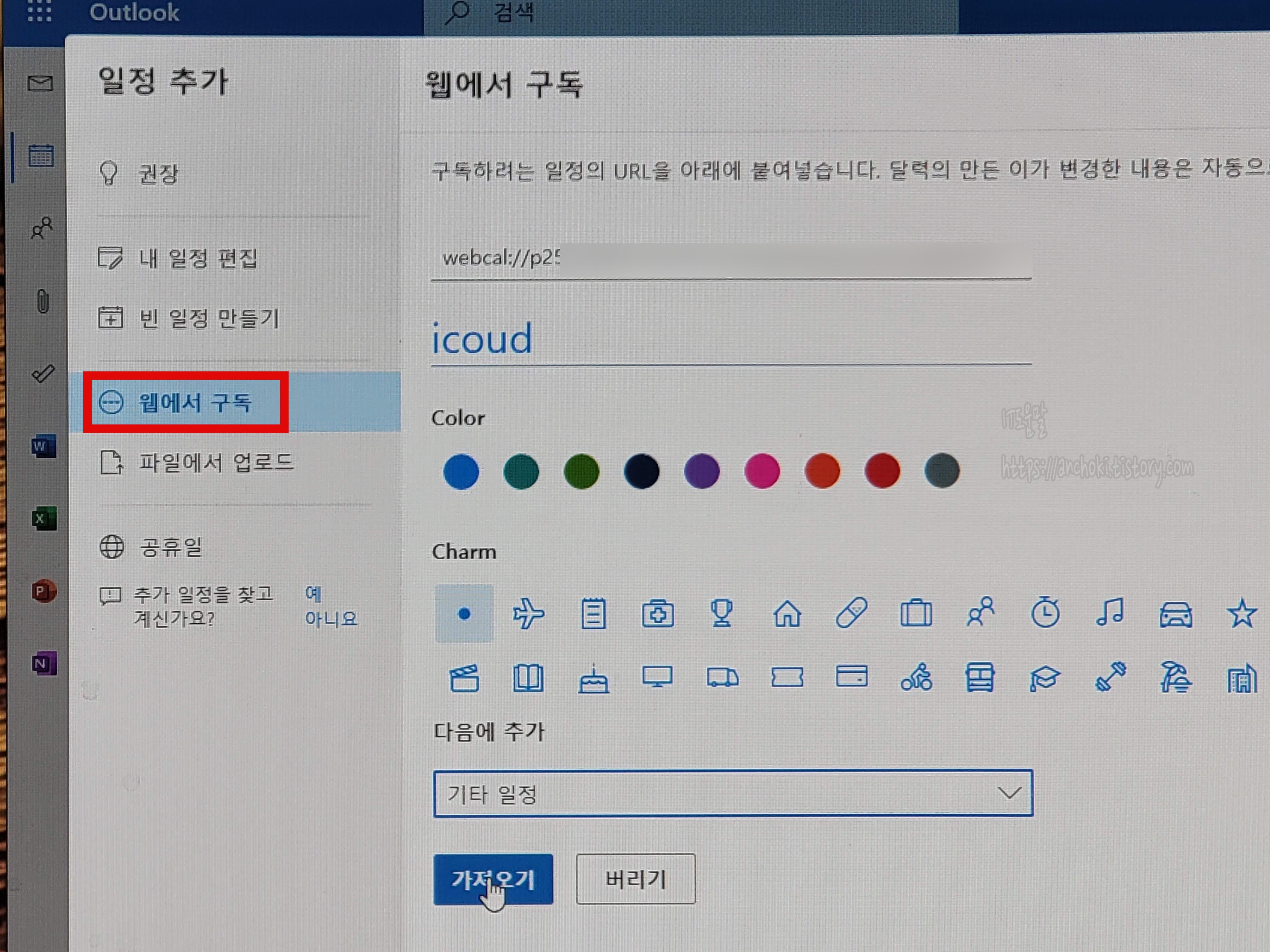The width and height of the screenshot is (1270, 952).
Task: Click the webcal URL input field
Action: pos(730,259)
